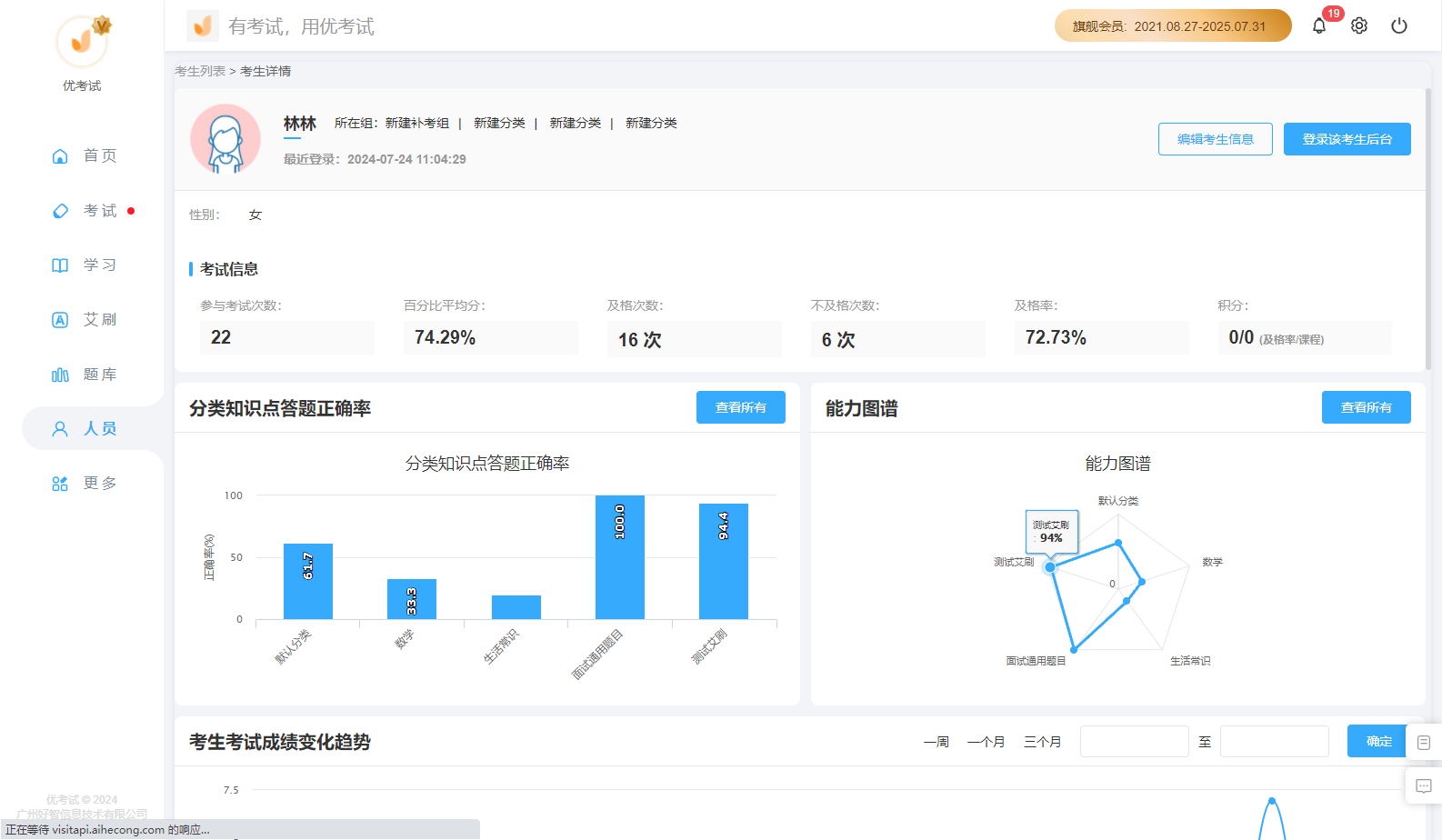Click the 测试艾刷 bar showing 94.4

(724, 562)
